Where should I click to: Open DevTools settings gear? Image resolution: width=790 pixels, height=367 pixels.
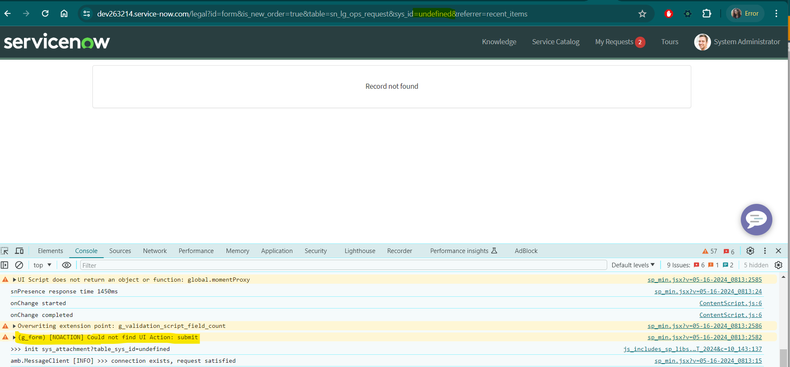pyautogui.click(x=750, y=251)
